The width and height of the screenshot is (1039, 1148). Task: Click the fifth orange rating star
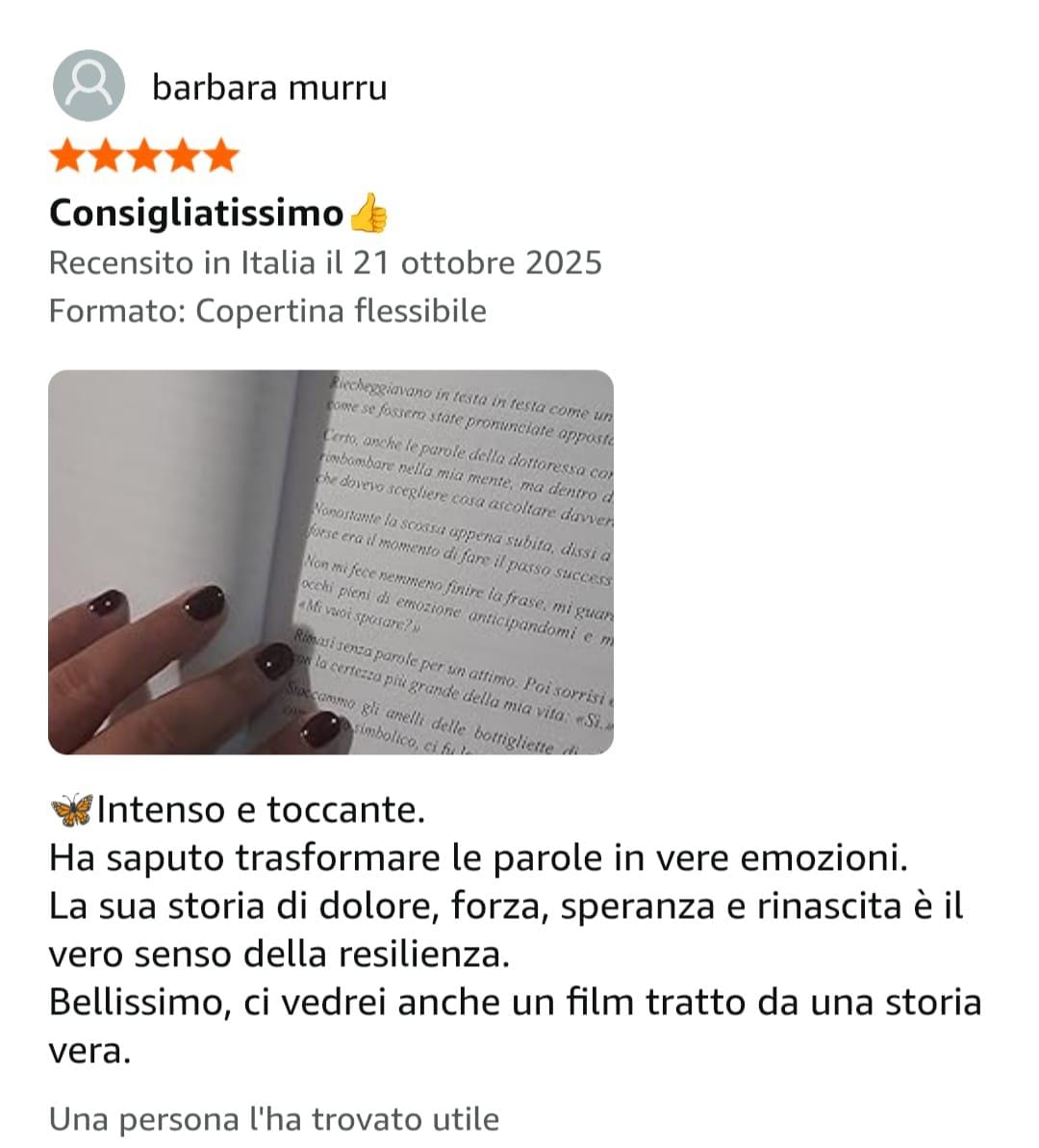pos(220,155)
